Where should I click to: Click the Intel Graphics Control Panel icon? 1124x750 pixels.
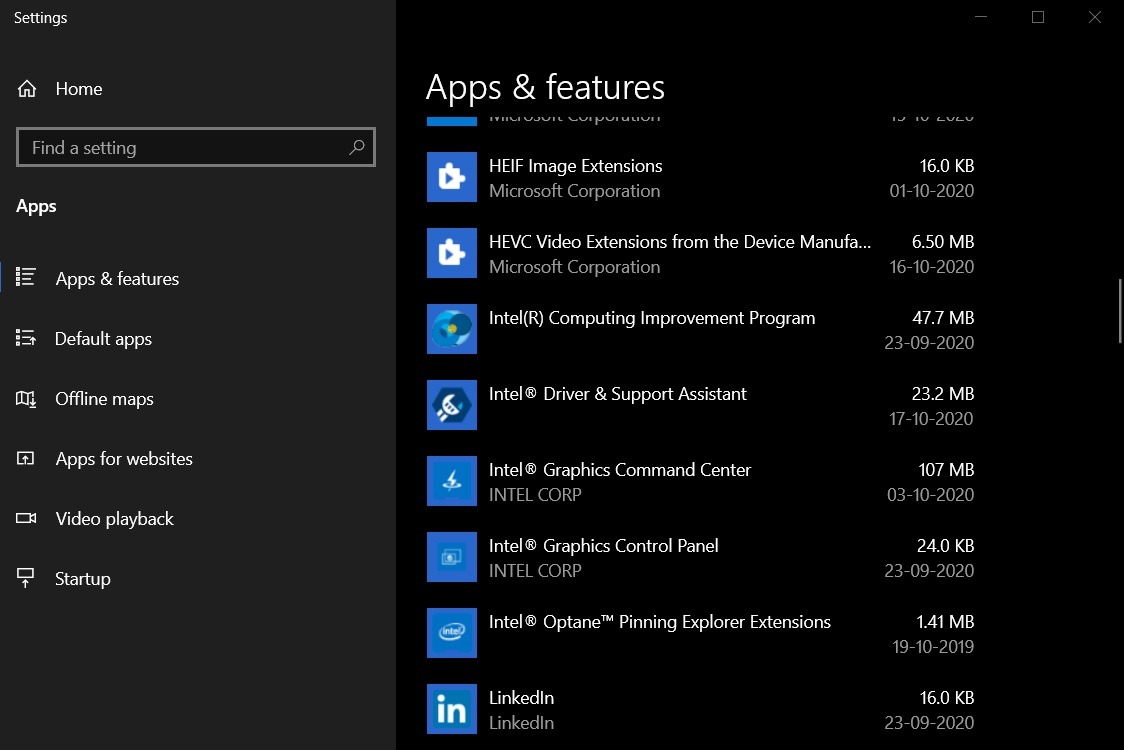click(451, 557)
